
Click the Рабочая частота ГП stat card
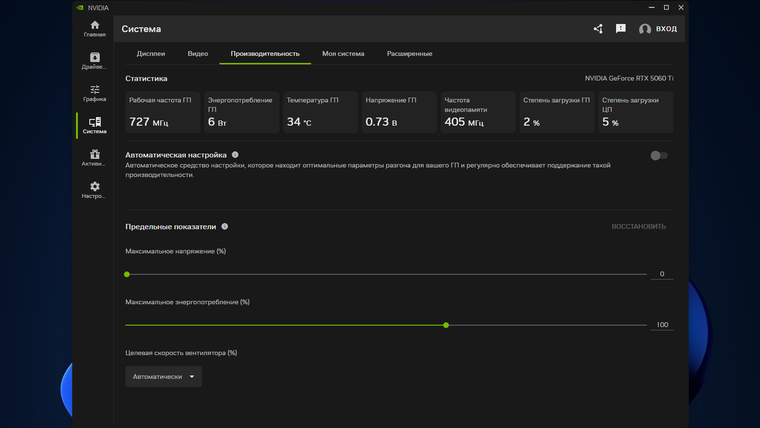tap(163, 112)
